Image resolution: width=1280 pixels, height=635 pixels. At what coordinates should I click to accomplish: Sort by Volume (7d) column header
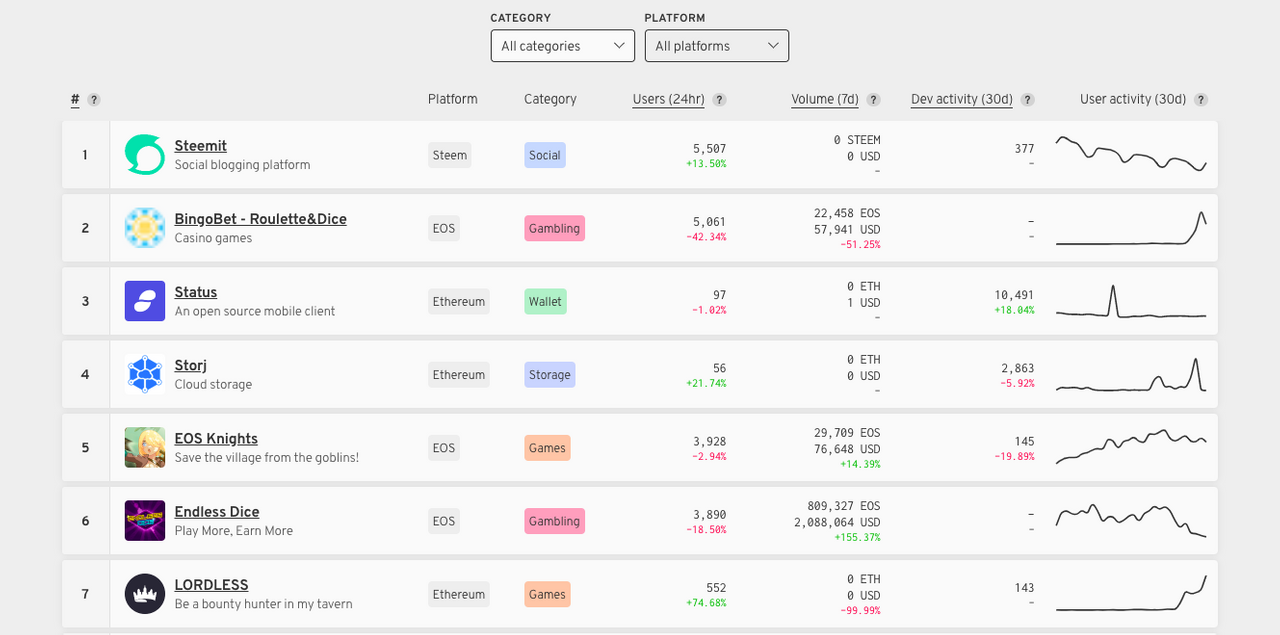click(825, 100)
